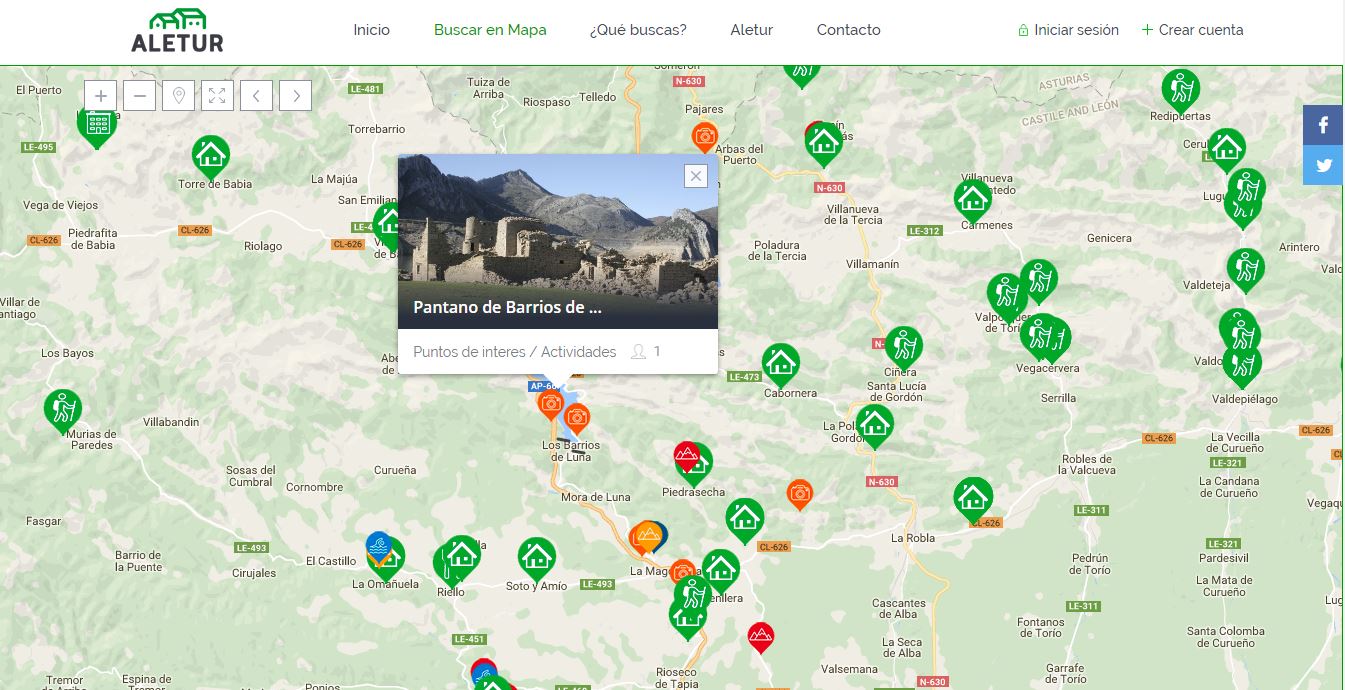
Task: Select the camera marker east of Piedrasecha
Action: tap(799, 493)
